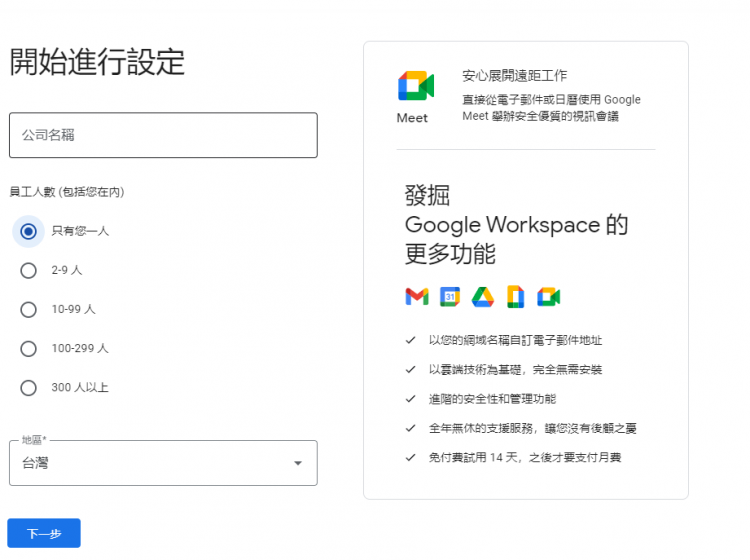Select the 只有您一人 radio option
750x560 pixels.
pyautogui.click(x=29, y=231)
